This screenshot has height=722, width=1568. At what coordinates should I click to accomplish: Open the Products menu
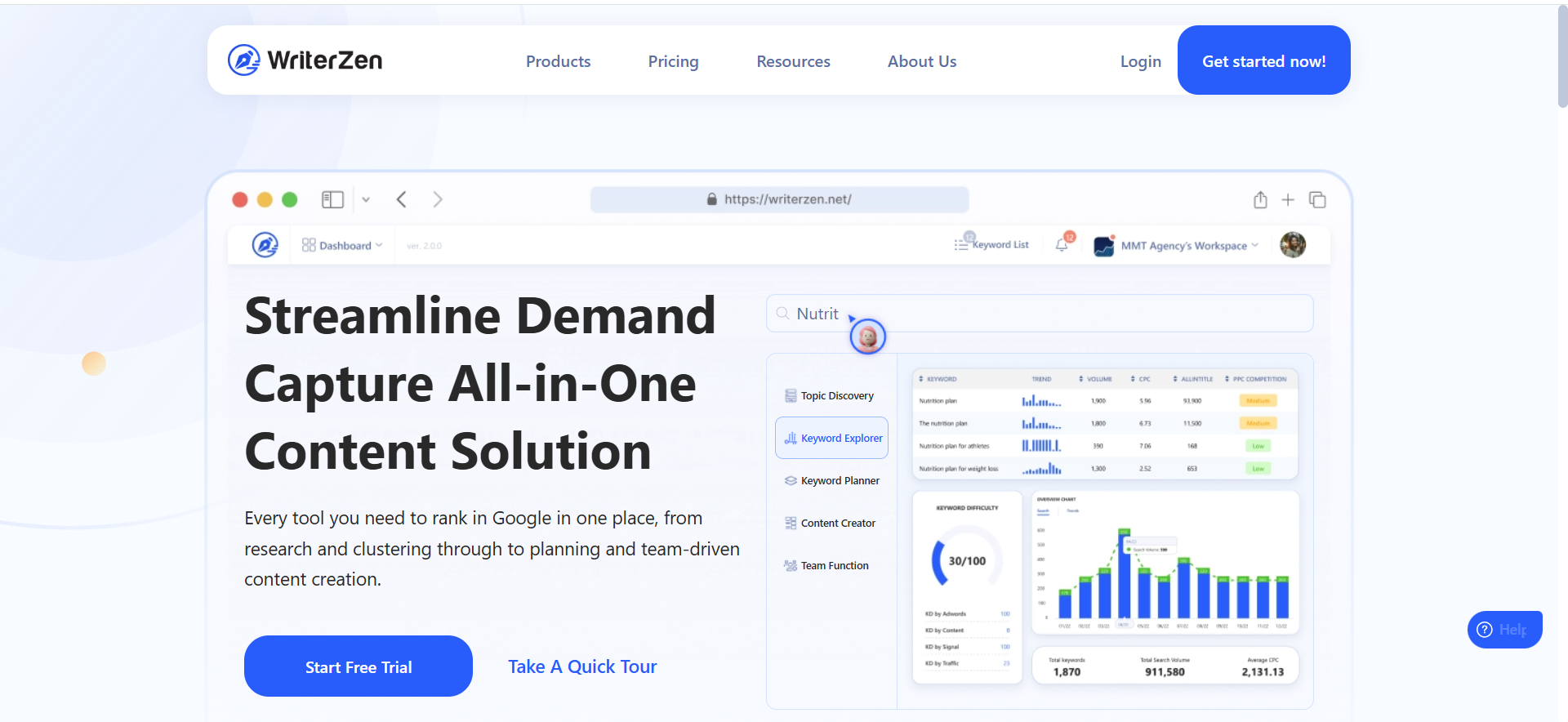click(558, 61)
